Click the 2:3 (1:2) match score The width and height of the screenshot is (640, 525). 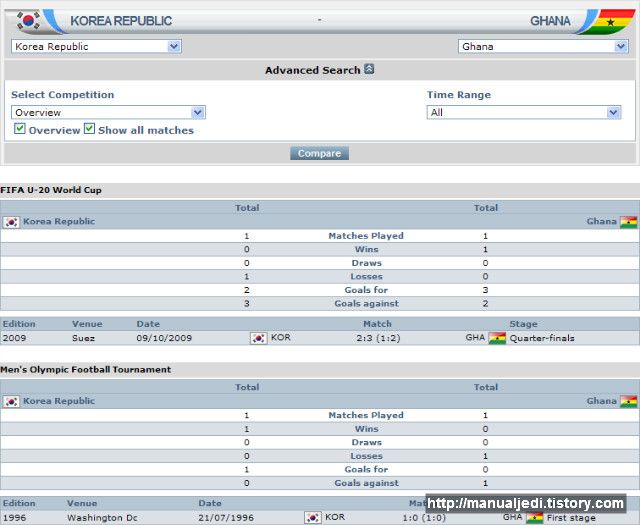[x=378, y=338]
